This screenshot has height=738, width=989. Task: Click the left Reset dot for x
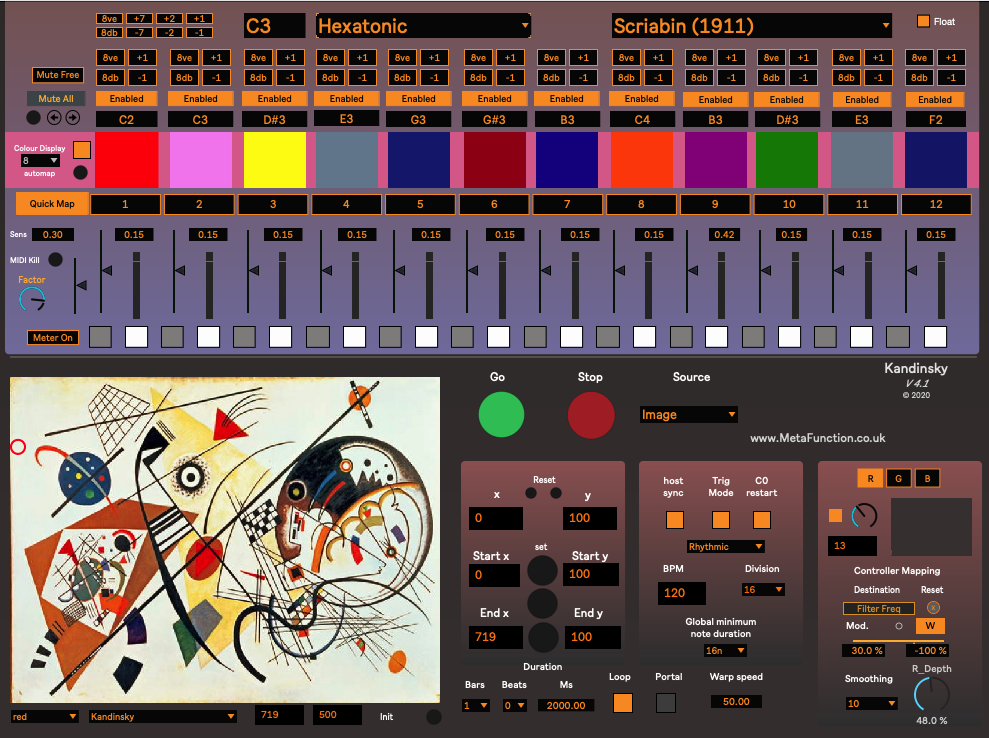coord(531,493)
